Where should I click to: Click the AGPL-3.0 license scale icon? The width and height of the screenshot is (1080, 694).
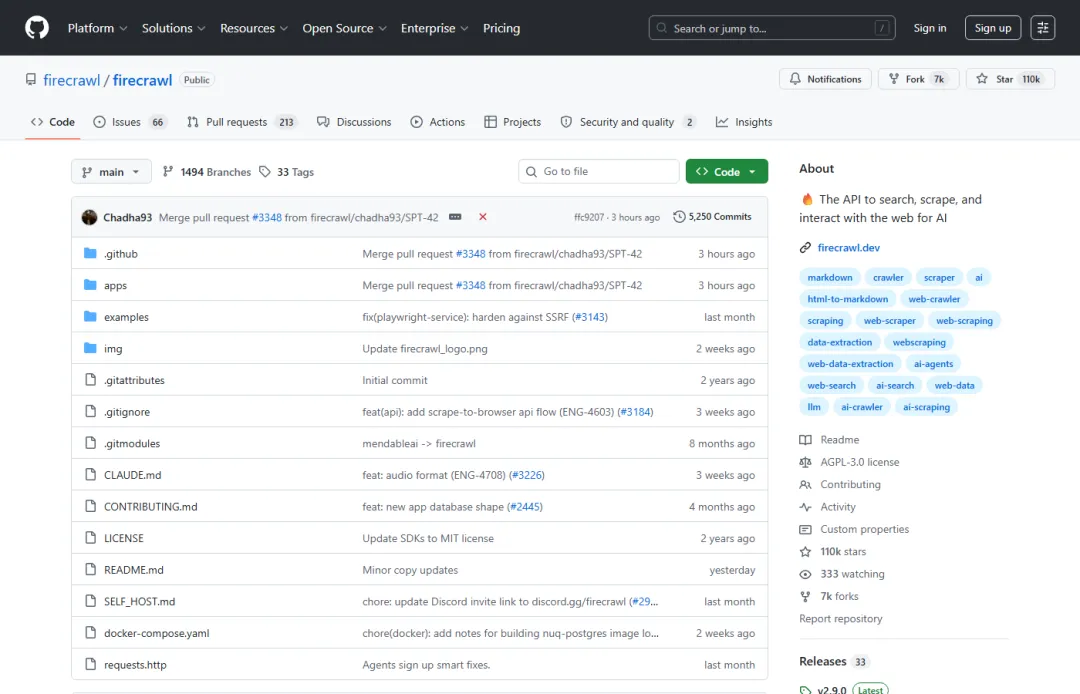coord(805,462)
